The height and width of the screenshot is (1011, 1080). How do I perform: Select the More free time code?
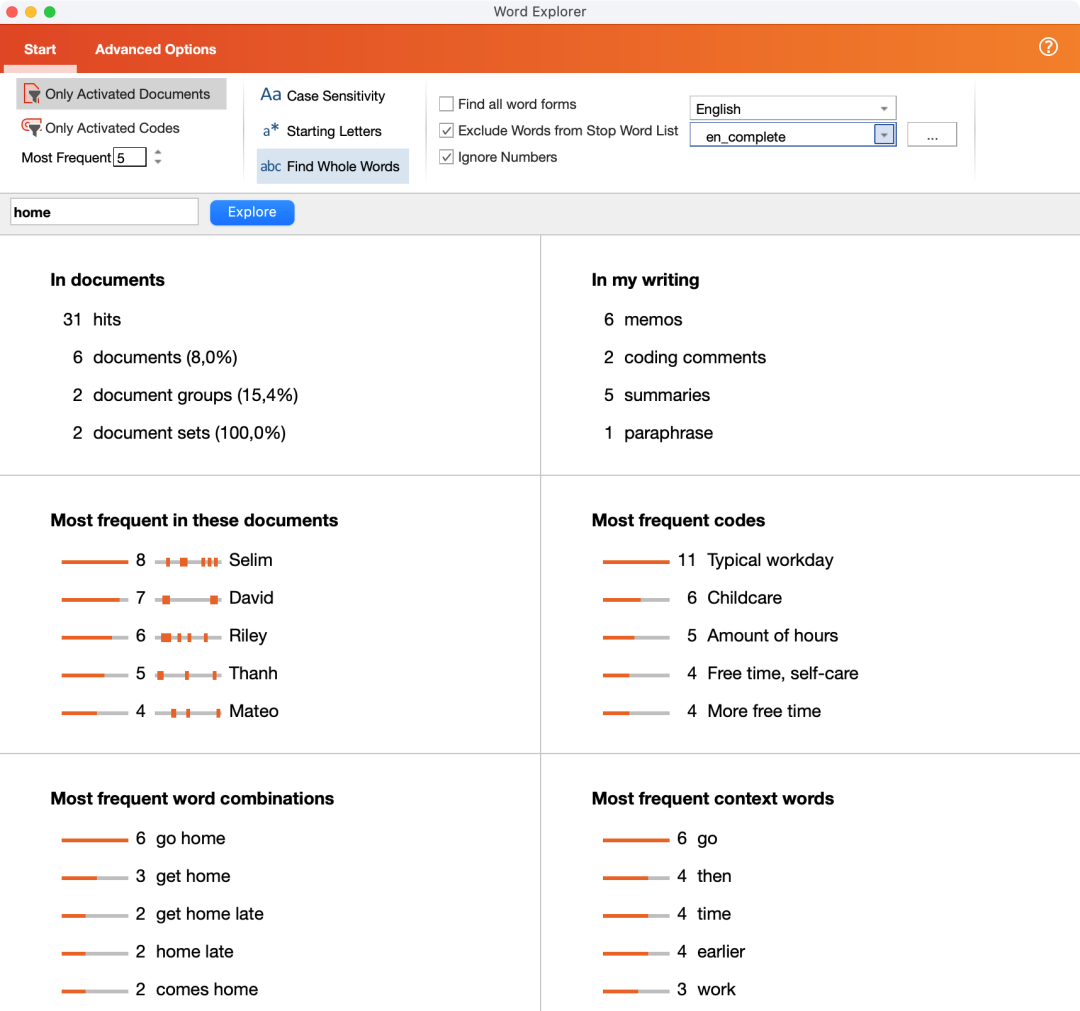764,711
